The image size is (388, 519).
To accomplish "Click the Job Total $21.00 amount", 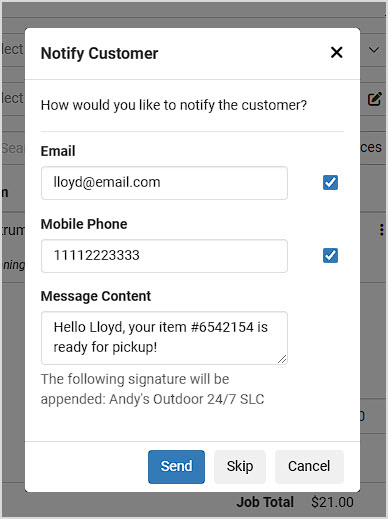I will 332,502.
